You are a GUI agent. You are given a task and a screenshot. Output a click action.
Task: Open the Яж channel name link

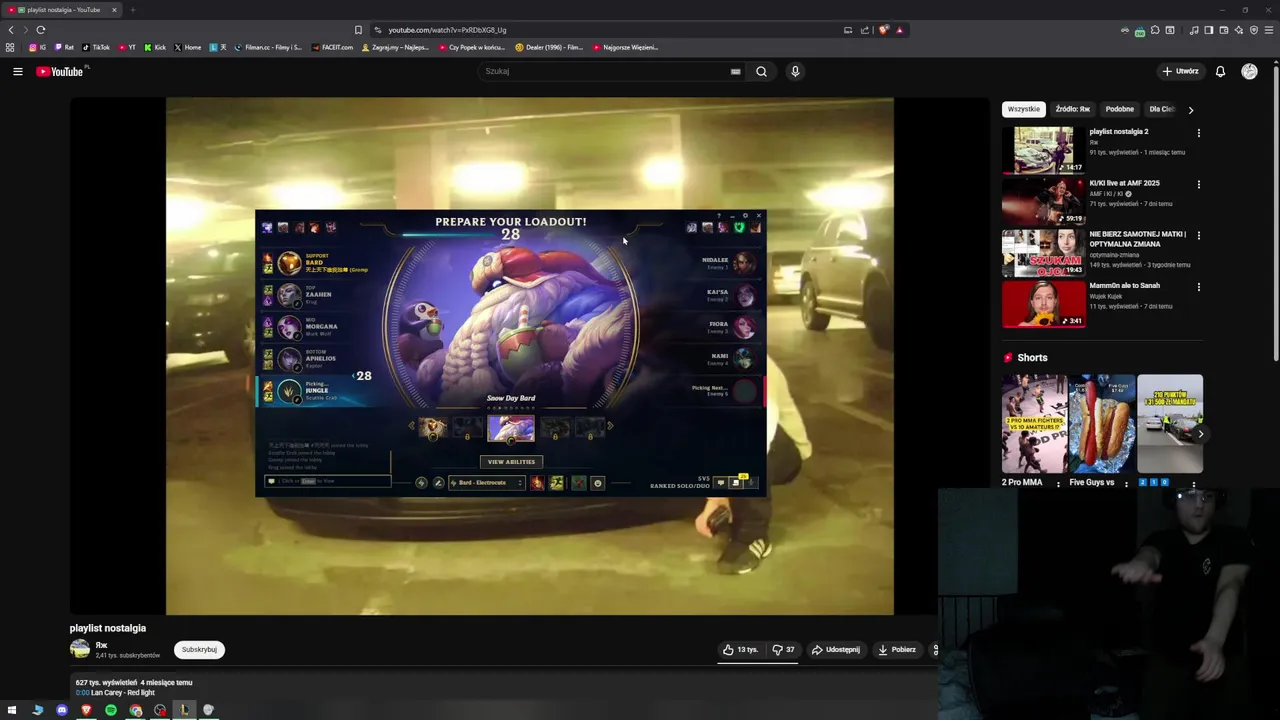(x=101, y=645)
